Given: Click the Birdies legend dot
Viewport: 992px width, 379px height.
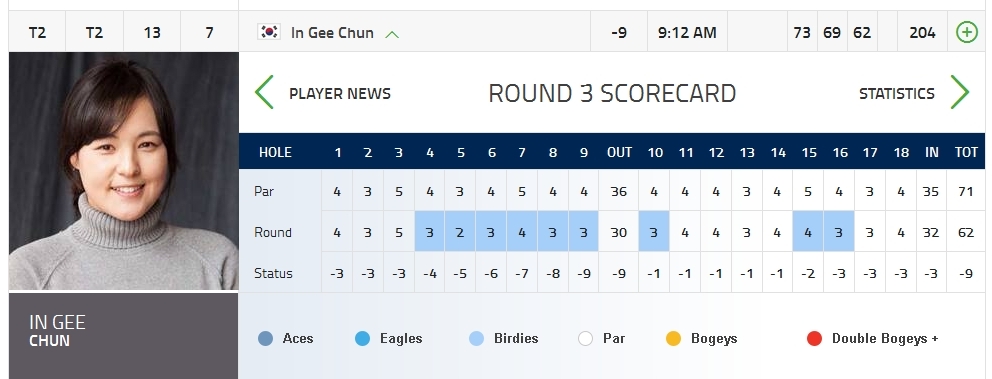Looking at the screenshot, I should point(476,339).
